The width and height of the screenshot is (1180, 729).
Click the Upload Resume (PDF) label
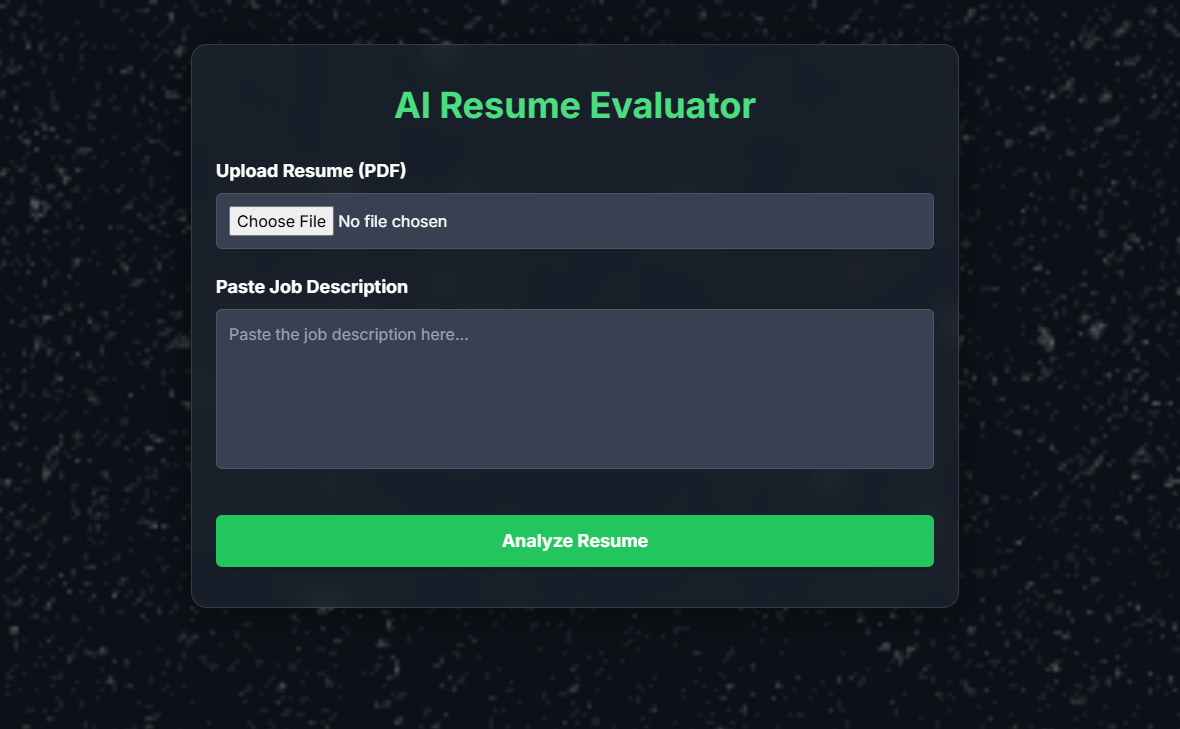coord(311,170)
